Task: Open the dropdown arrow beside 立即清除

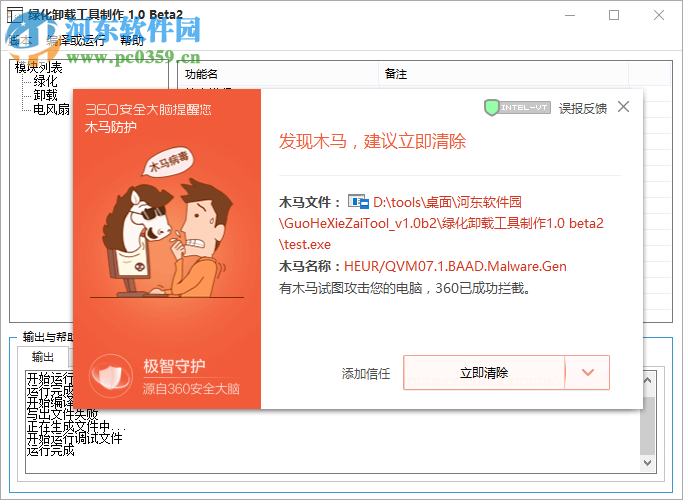Action: tap(588, 373)
